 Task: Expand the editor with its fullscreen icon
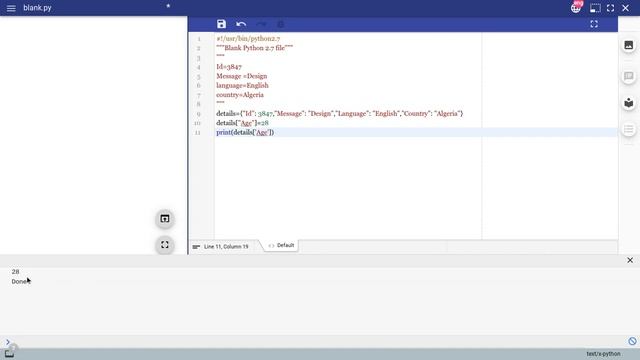(x=594, y=24)
